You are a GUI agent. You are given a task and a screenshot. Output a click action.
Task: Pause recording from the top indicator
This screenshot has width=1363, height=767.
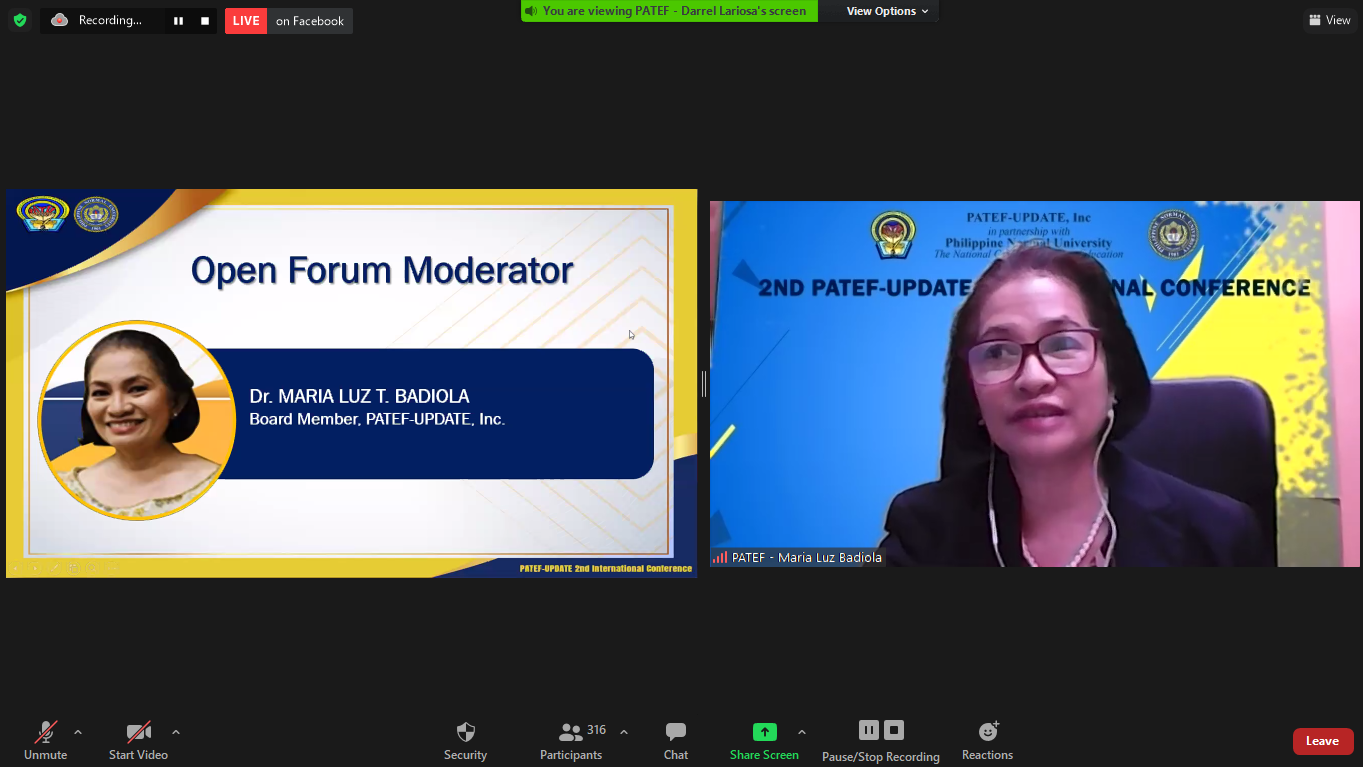click(x=178, y=21)
